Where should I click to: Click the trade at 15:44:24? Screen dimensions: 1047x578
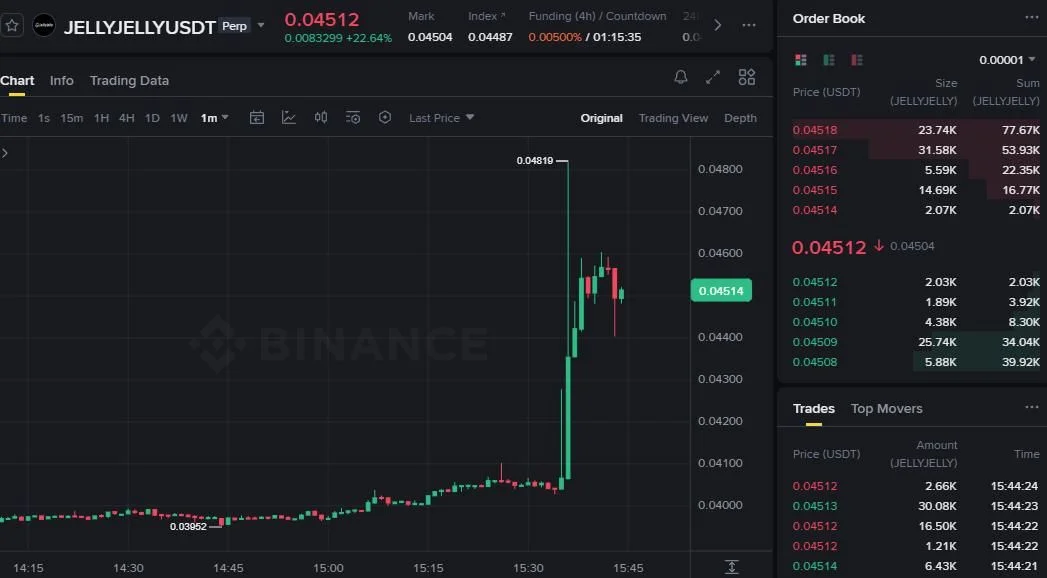(916, 486)
